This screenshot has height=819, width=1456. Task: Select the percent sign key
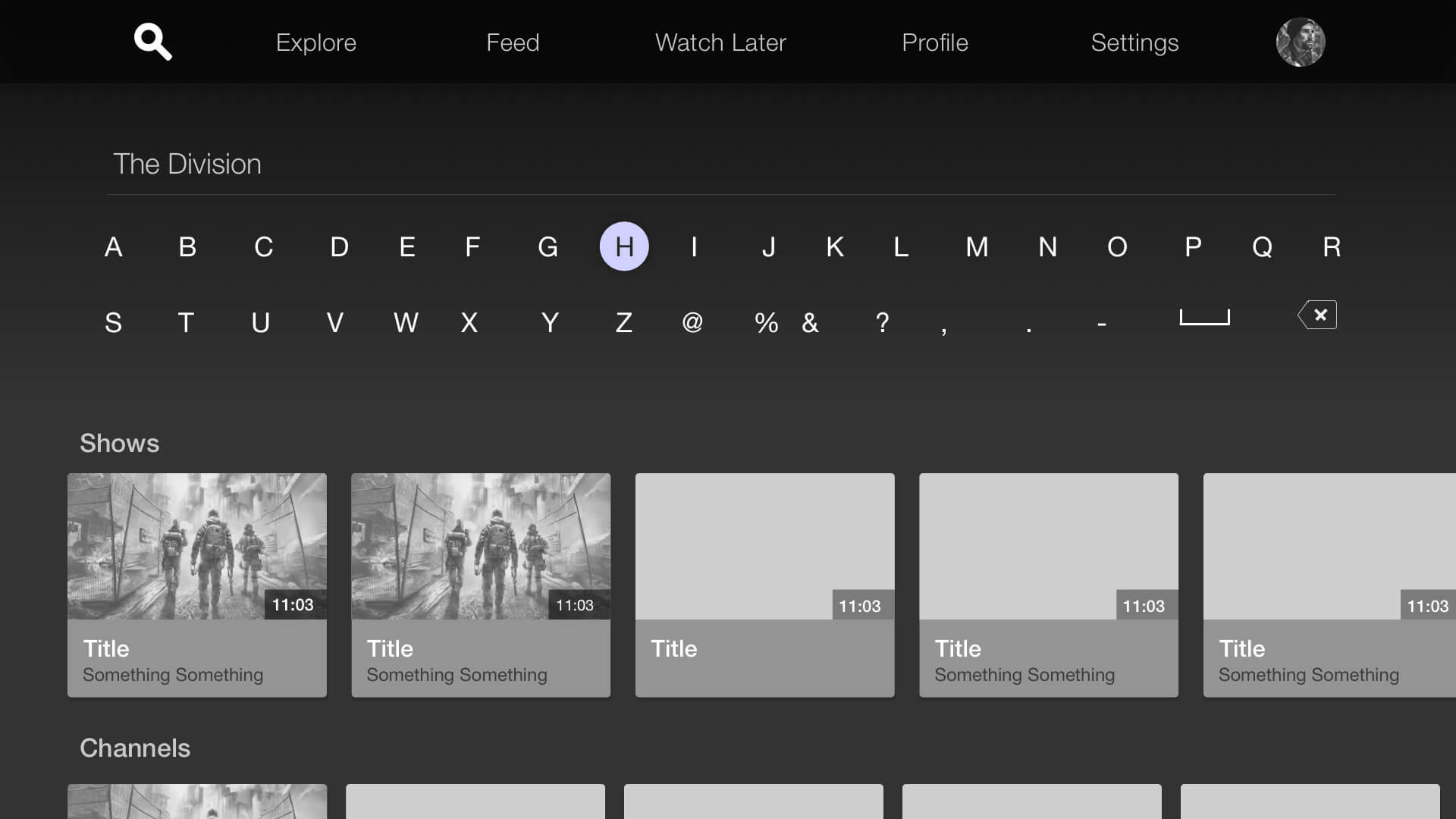click(x=766, y=323)
